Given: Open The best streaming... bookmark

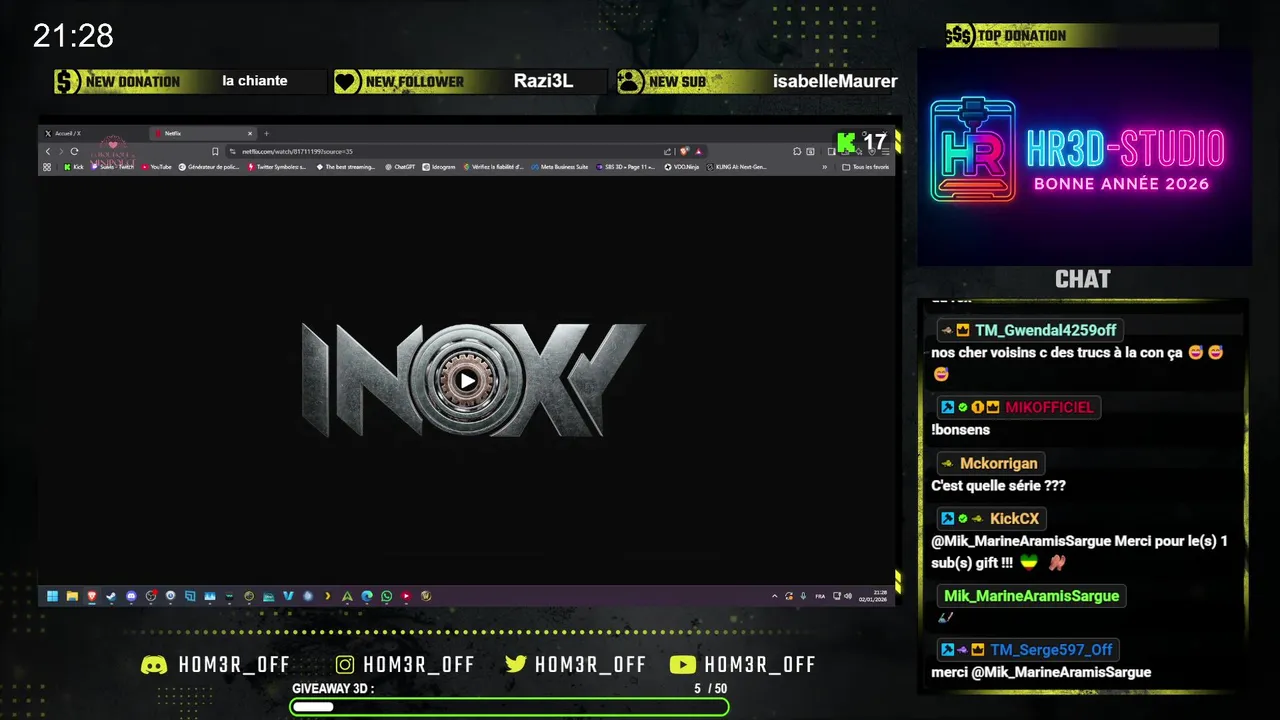Looking at the screenshot, I should (x=345, y=167).
